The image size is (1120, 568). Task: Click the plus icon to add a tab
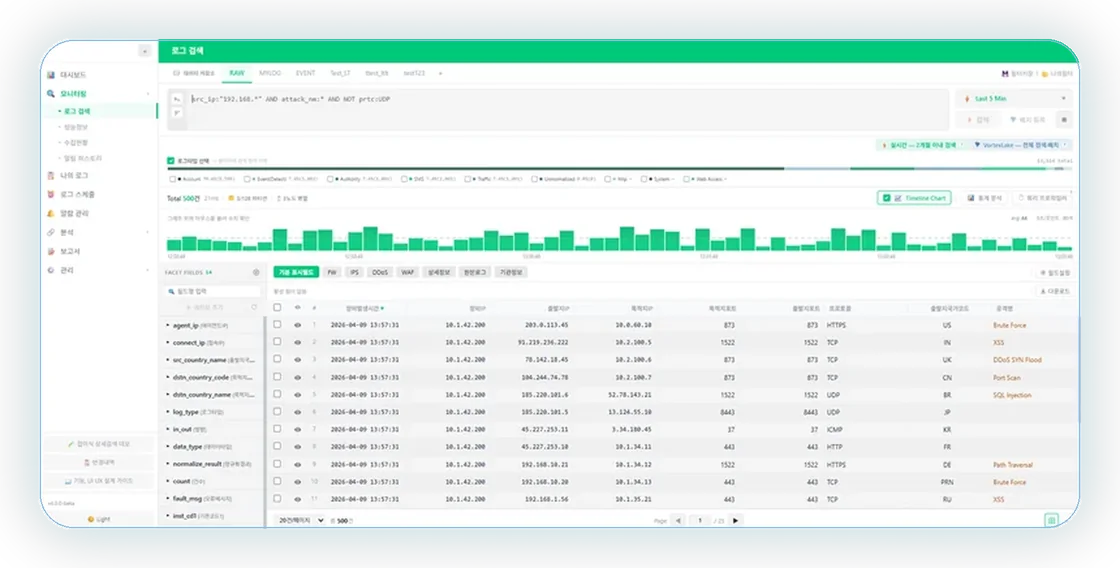[440, 73]
